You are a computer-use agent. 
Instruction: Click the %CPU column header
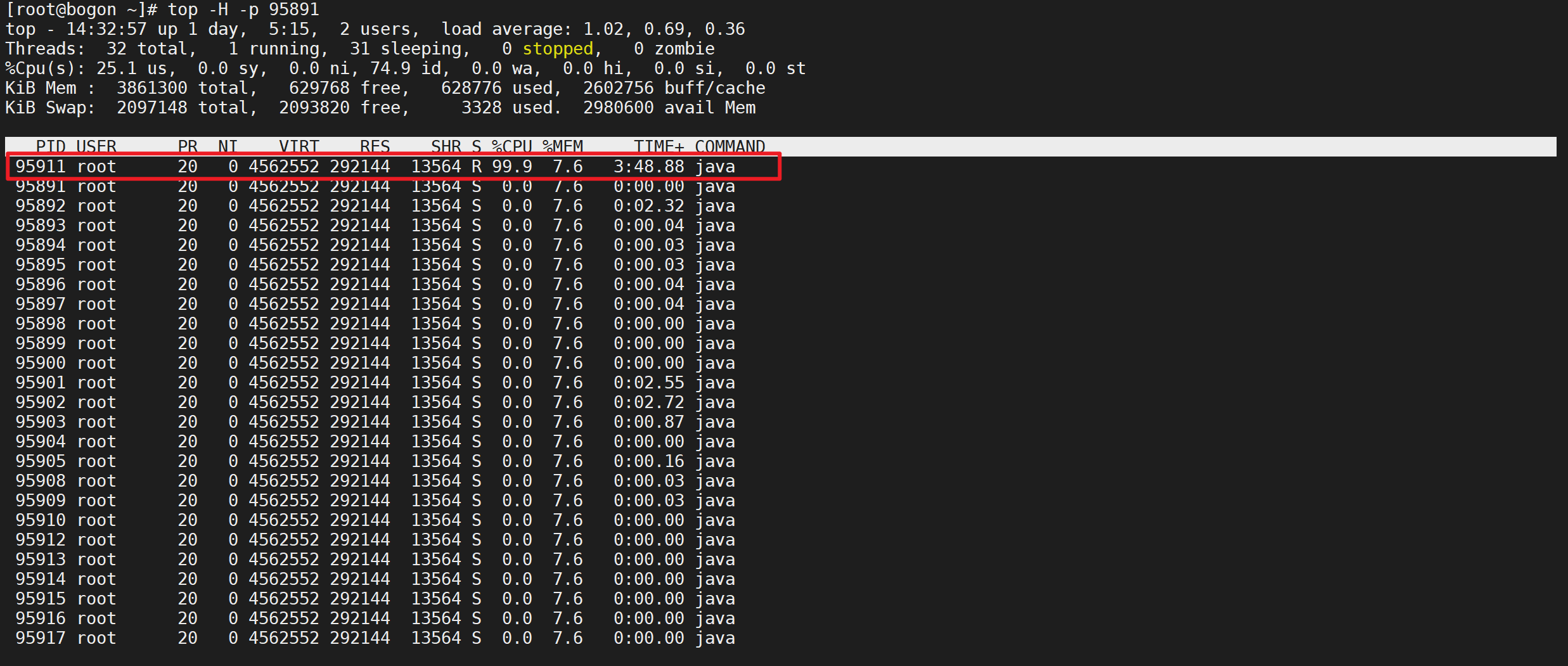click(x=512, y=147)
